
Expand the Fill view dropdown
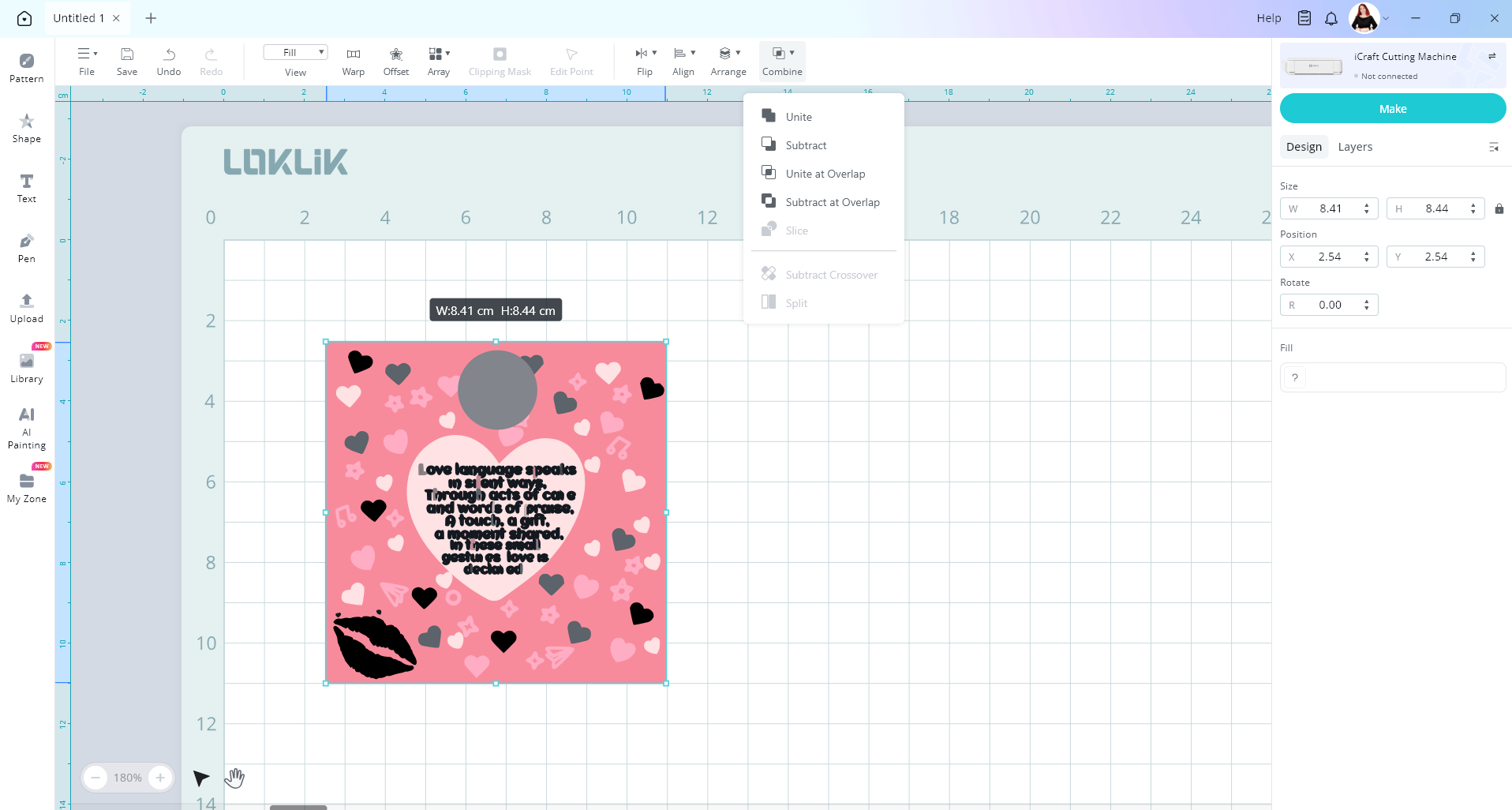[295, 53]
